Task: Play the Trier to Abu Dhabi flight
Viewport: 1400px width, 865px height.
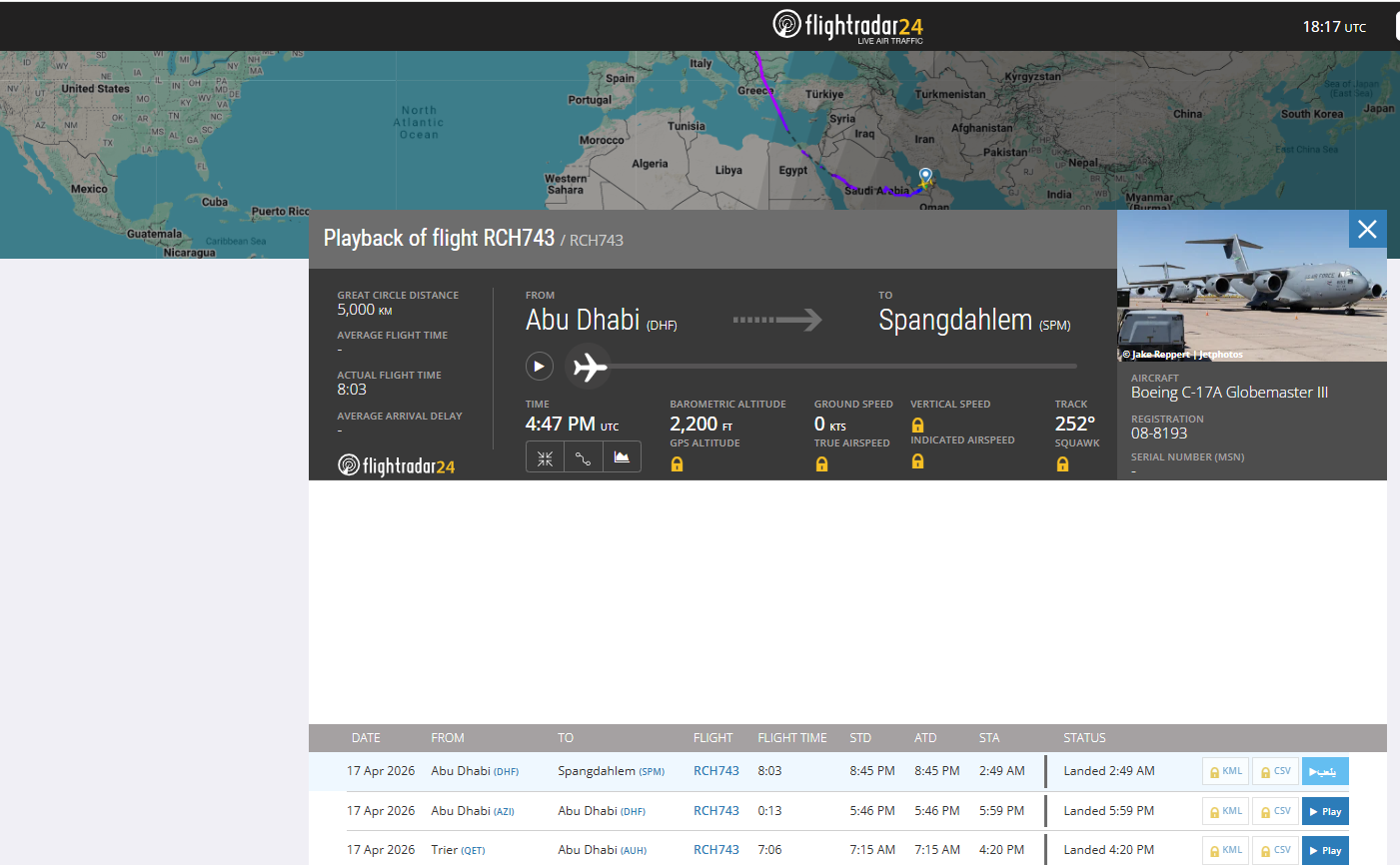Action: [x=1325, y=850]
